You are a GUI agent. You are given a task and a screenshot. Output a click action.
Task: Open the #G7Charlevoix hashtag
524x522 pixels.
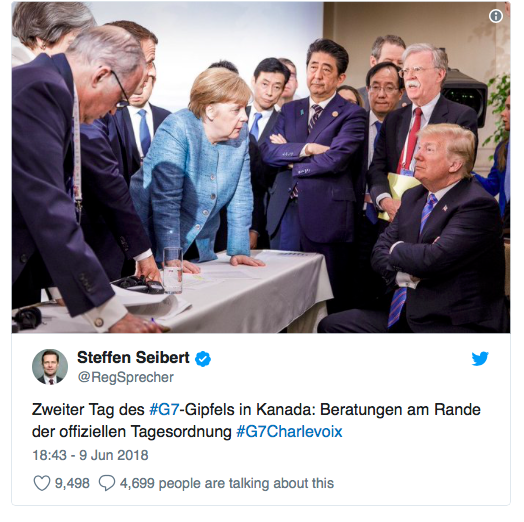pyautogui.click(x=289, y=431)
